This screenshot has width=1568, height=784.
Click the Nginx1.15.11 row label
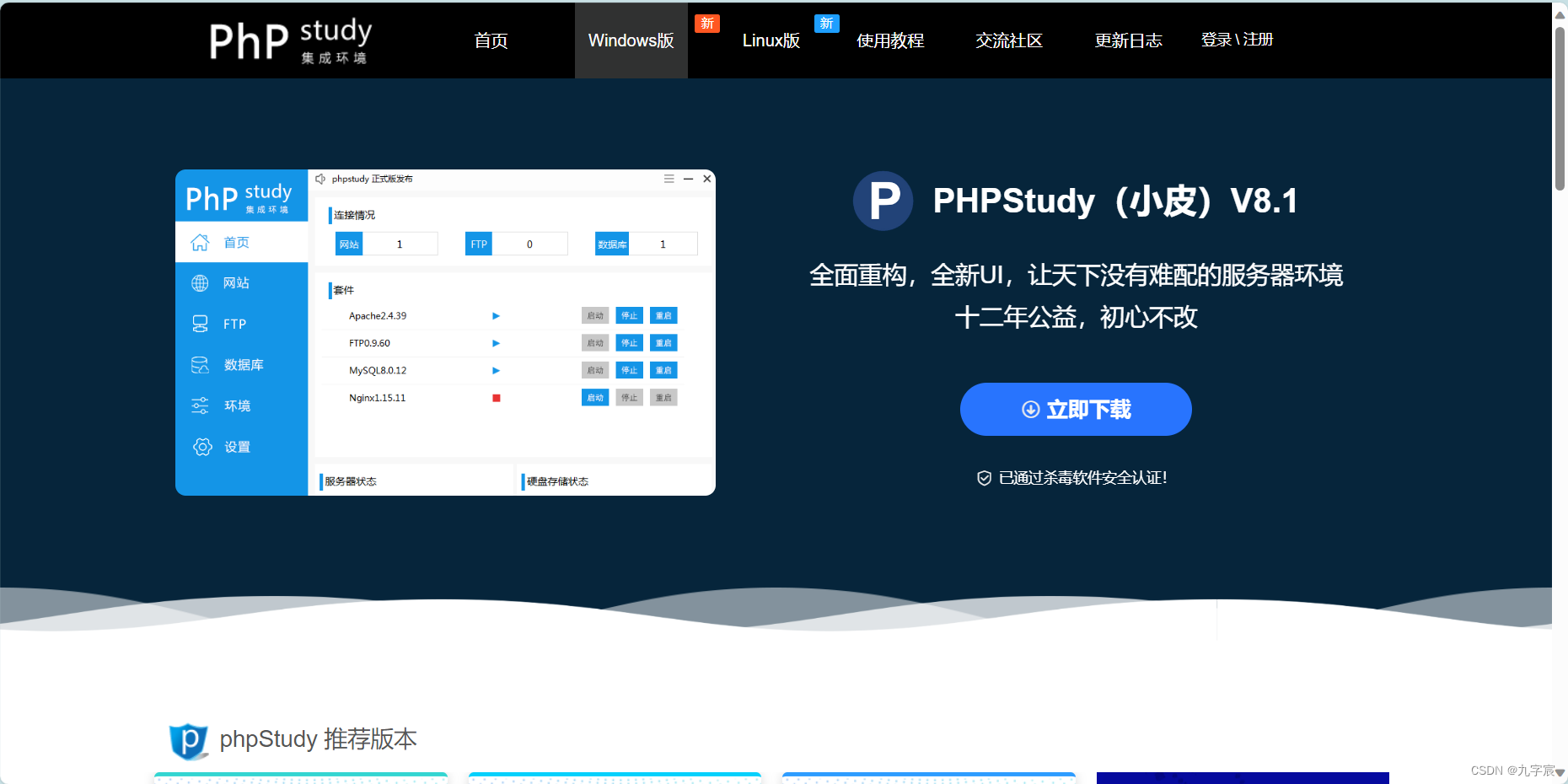pos(378,398)
